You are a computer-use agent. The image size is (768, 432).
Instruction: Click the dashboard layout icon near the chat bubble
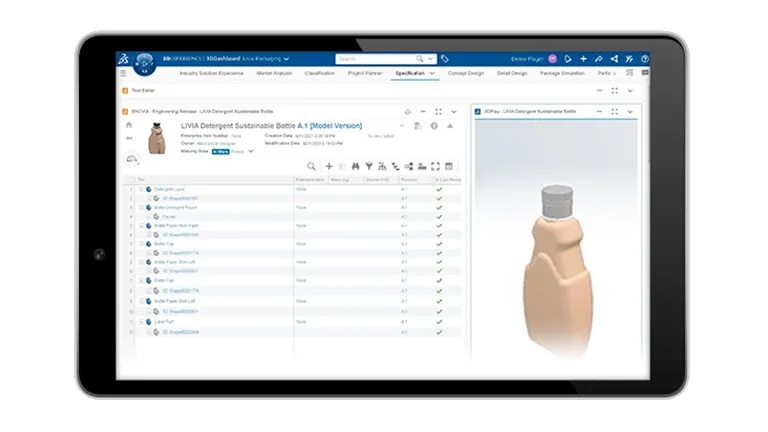point(630,73)
